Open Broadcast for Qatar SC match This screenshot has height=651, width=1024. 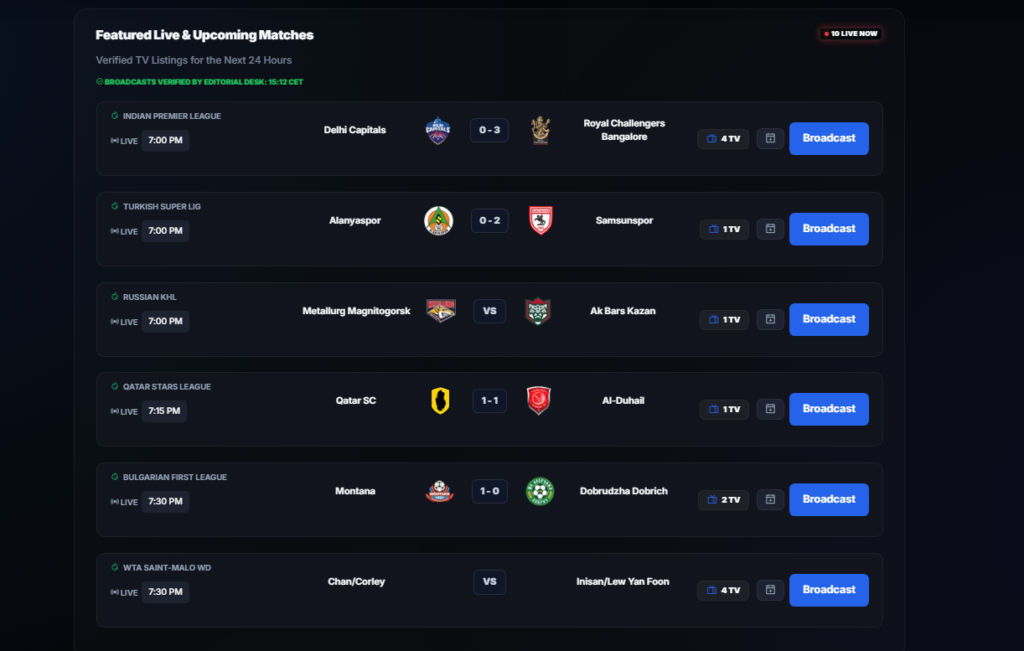pos(828,409)
